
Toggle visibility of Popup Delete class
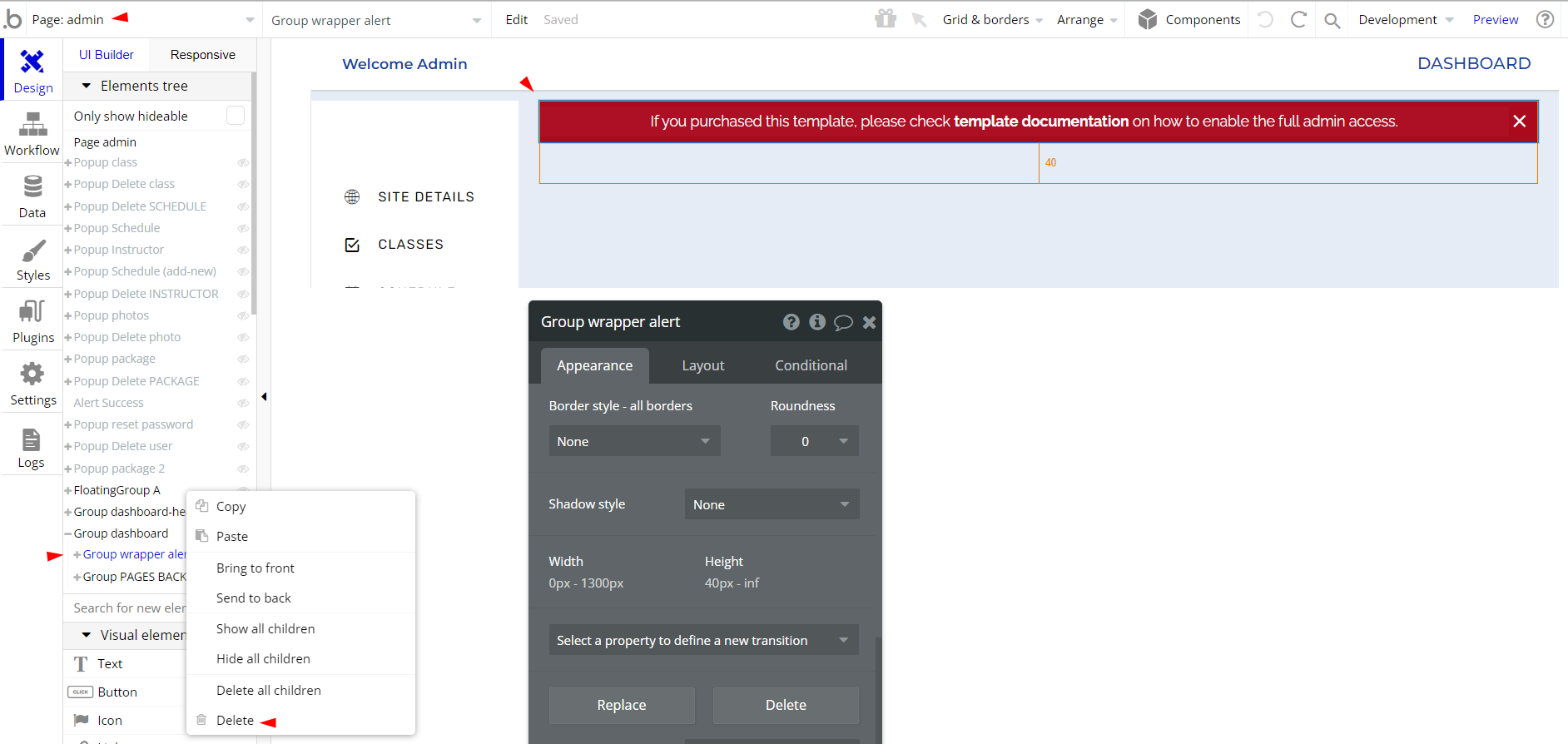(x=243, y=184)
